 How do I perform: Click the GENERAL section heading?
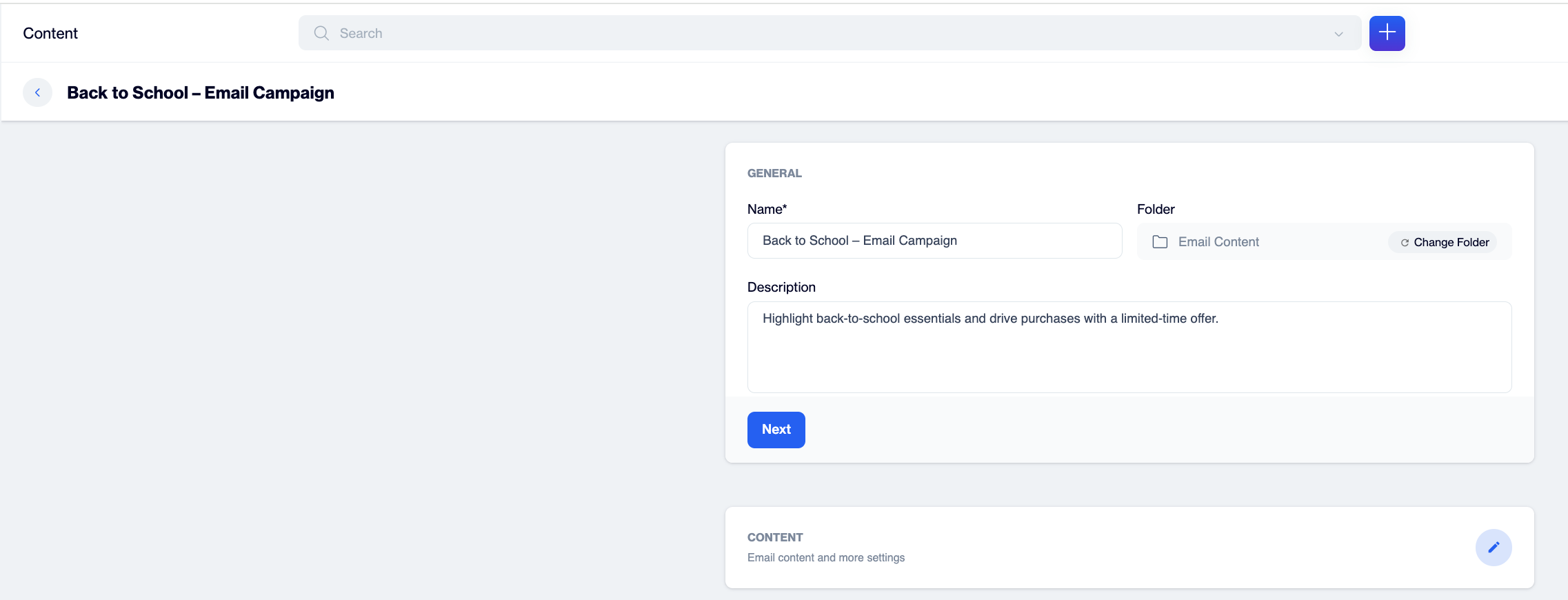(x=774, y=173)
